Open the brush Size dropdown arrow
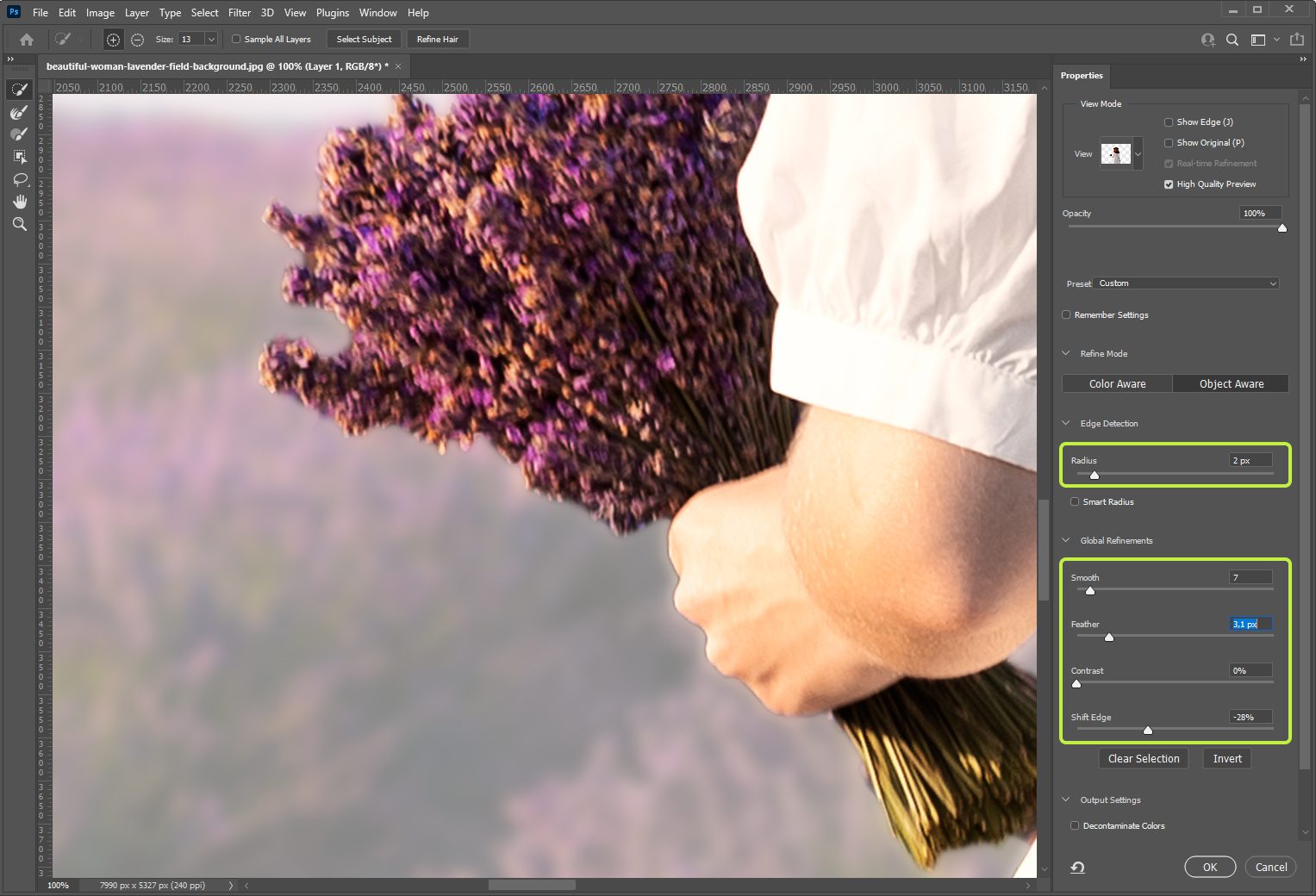The width and height of the screenshot is (1316, 896). point(210,40)
